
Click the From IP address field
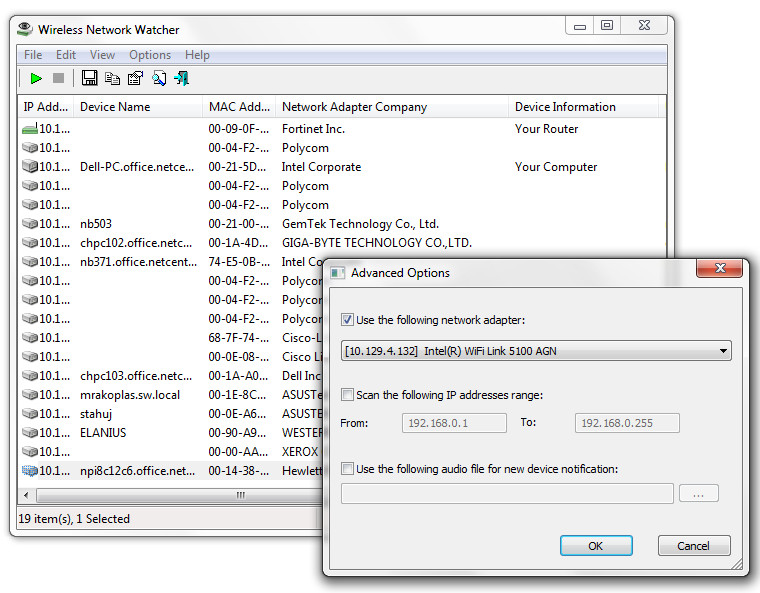coord(454,423)
